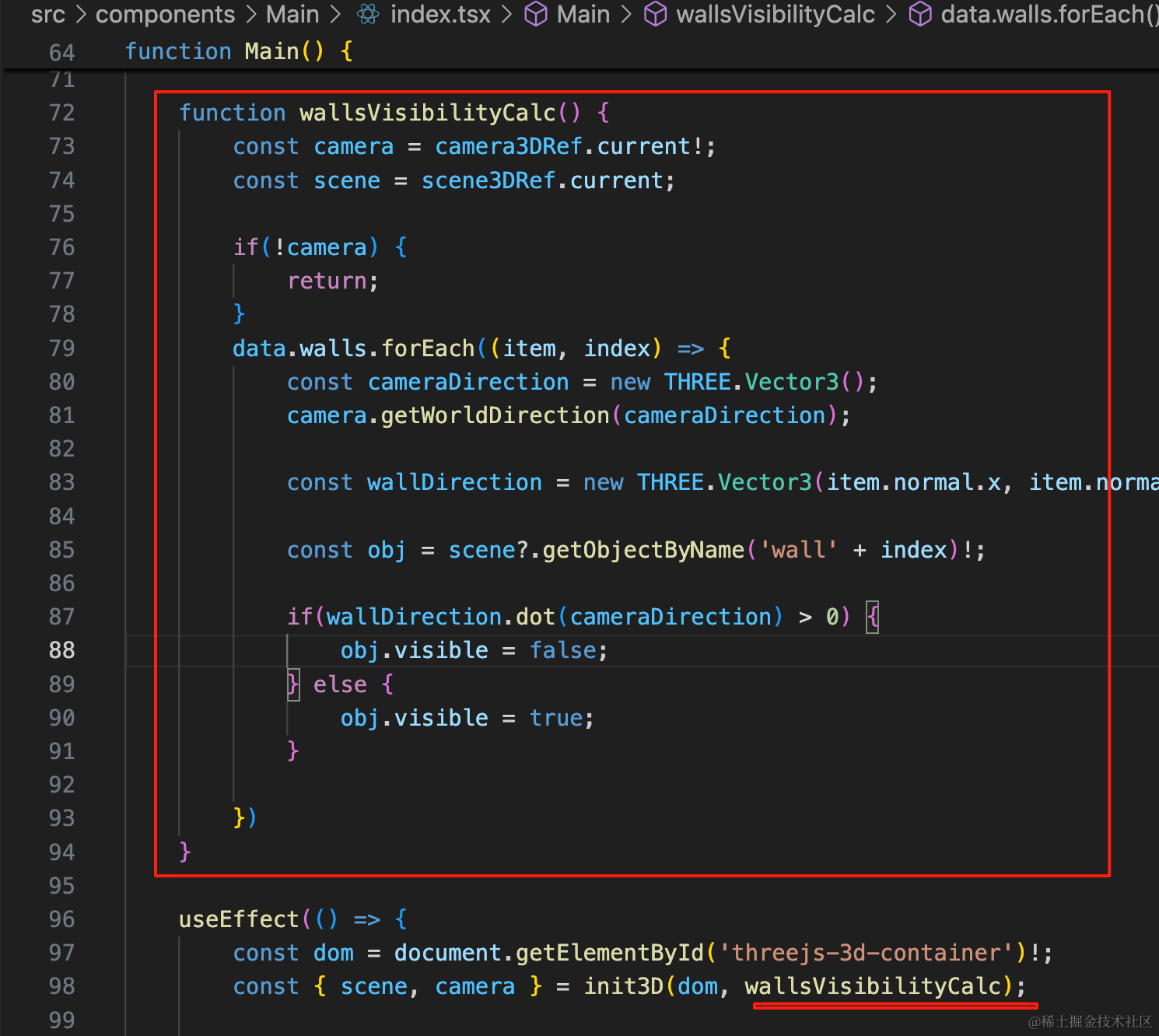The height and width of the screenshot is (1036, 1159).
Task: Click 'getObjectByName' on line 85
Action: coord(643,550)
